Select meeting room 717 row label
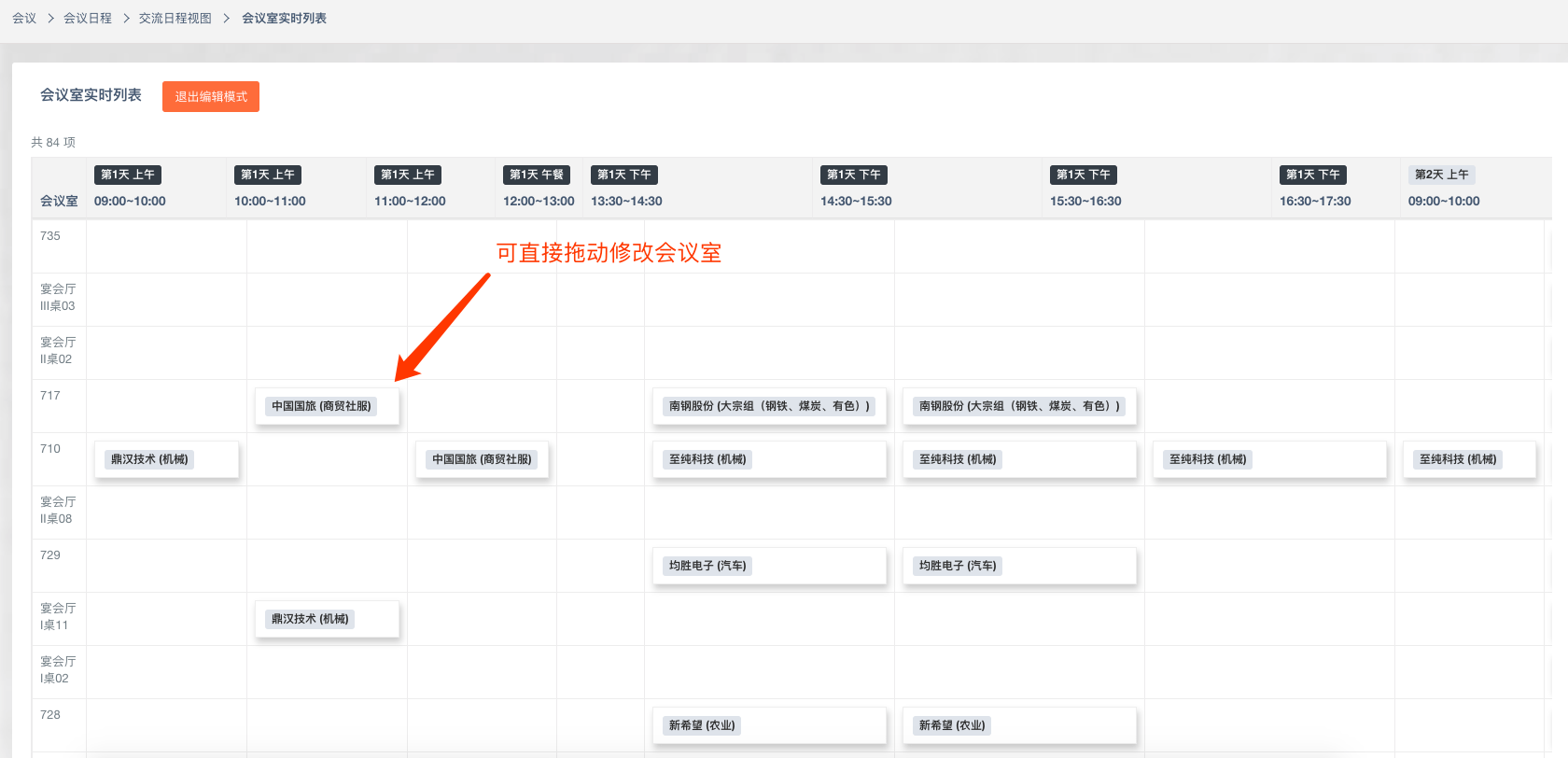 [50, 396]
